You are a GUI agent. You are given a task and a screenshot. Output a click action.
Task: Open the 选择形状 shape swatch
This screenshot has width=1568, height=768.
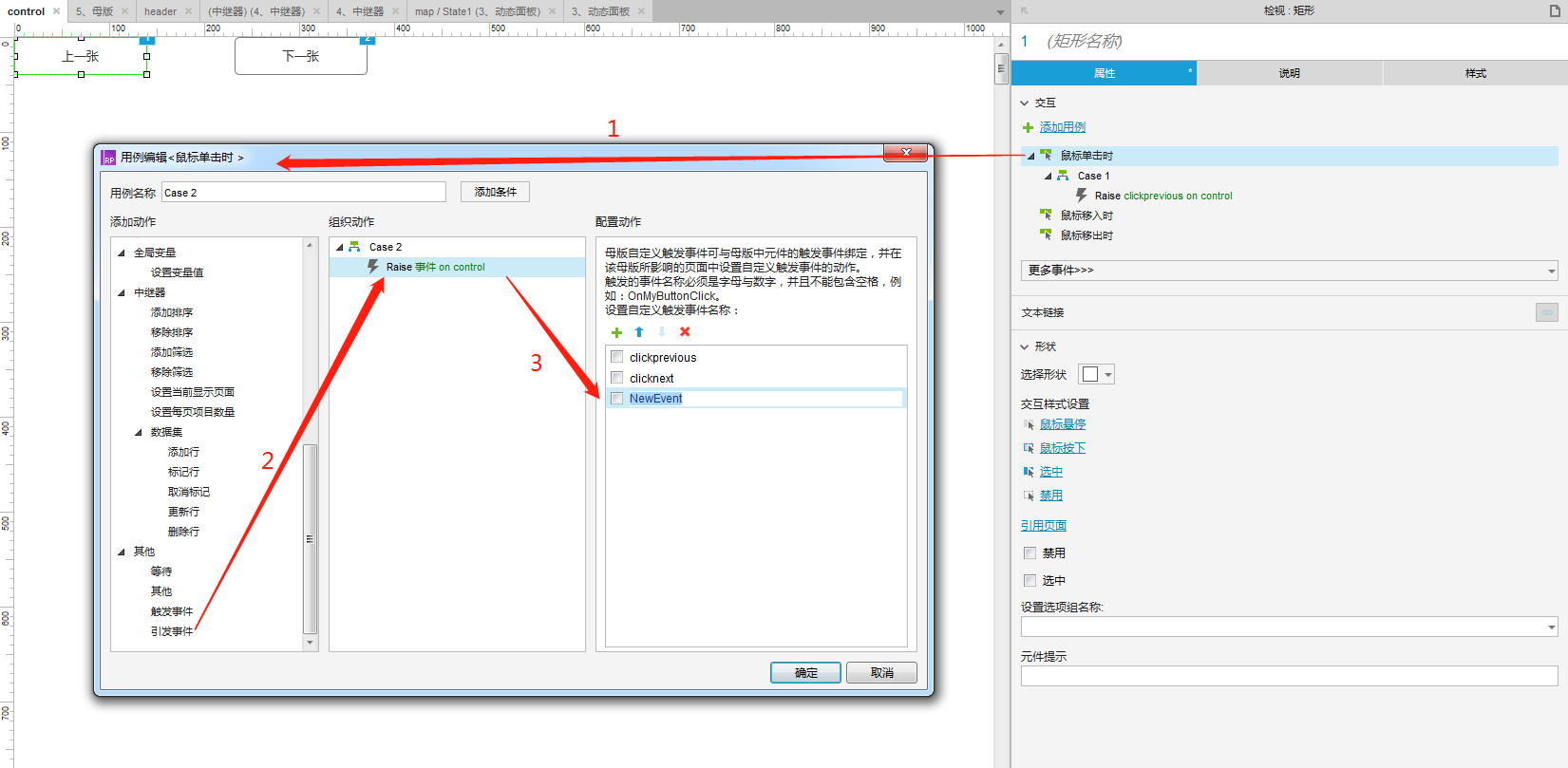1097,374
